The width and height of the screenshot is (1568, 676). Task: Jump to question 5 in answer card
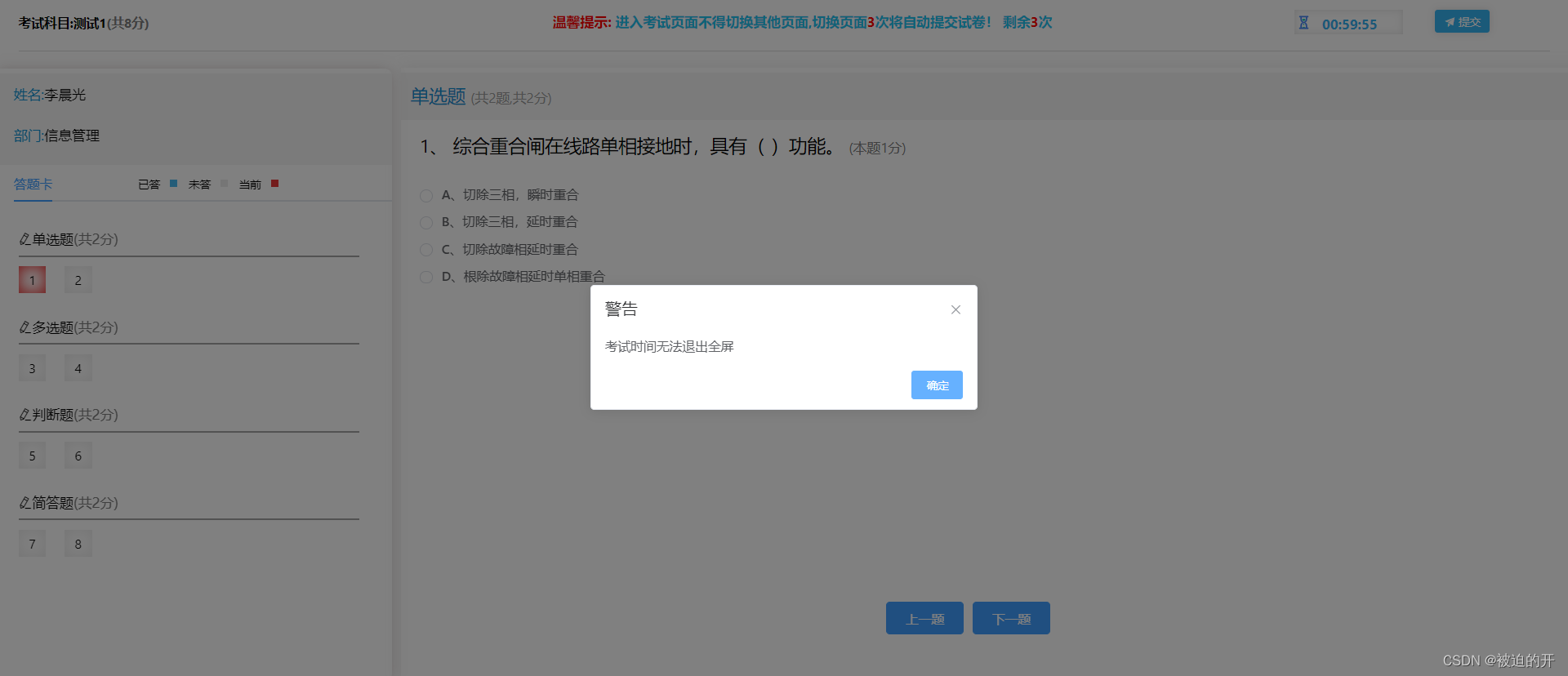(x=32, y=456)
